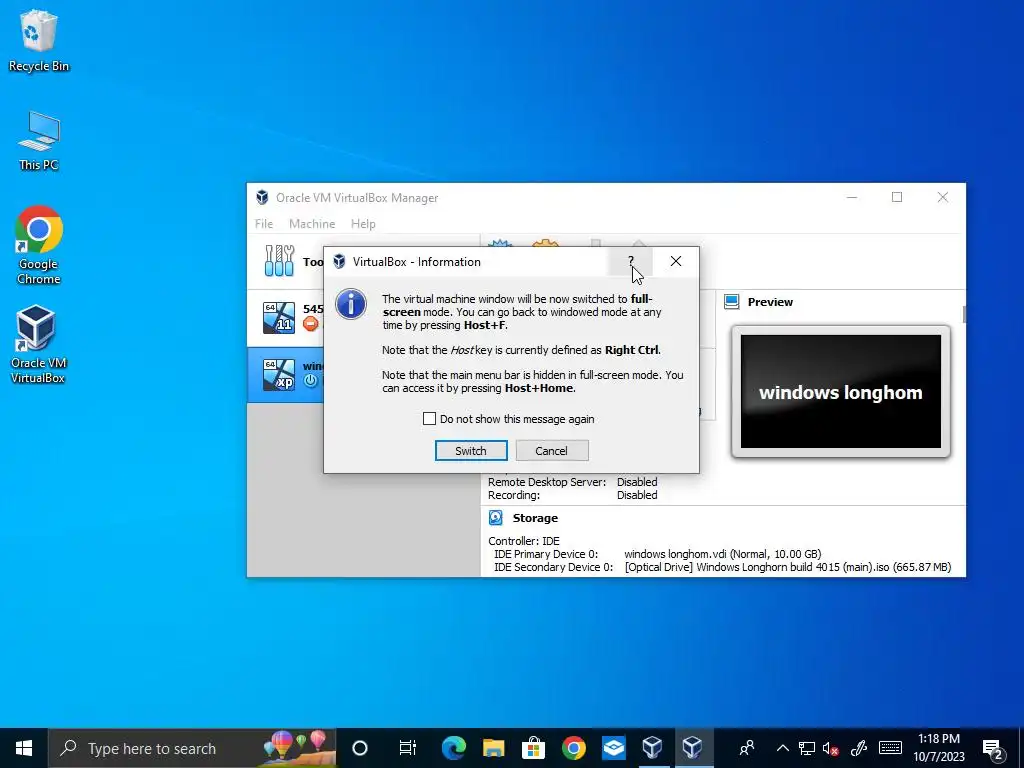The image size is (1024, 768).
Task: Select the Tools icon in VirtualBox Manager
Action: tap(280, 261)
